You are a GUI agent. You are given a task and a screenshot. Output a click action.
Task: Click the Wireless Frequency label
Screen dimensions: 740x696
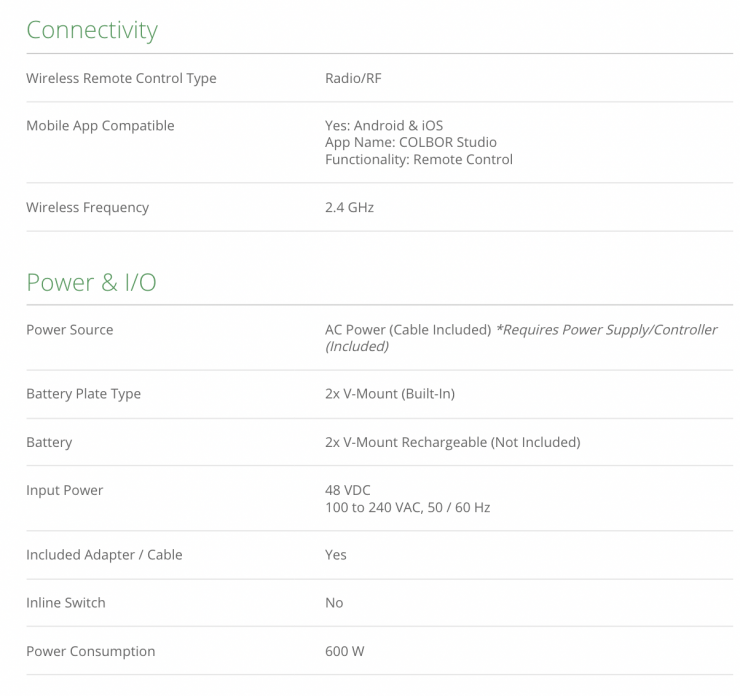[x=88, y=207]
